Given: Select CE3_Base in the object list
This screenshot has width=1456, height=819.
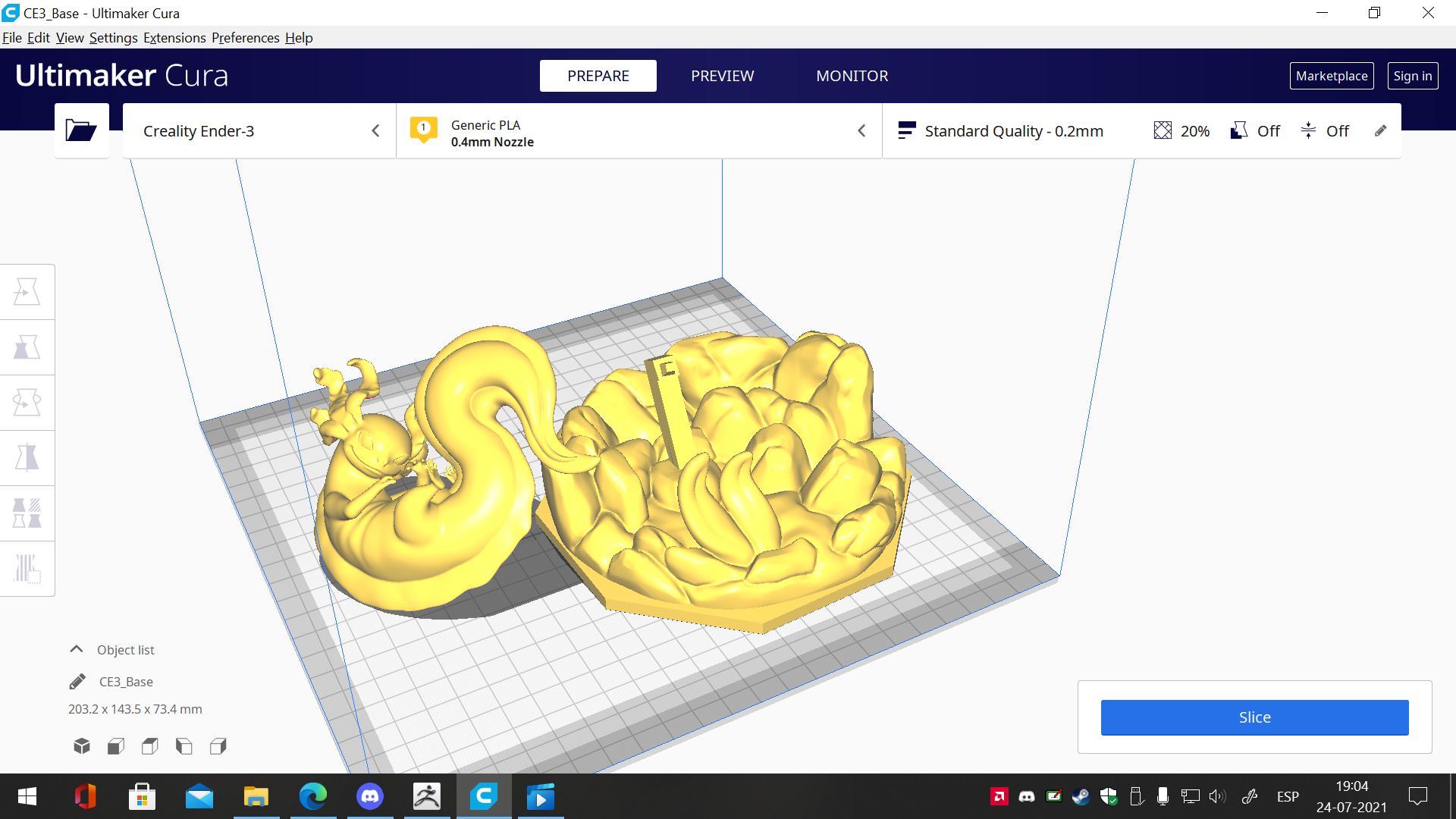Looking at the screenshot, I should (x=126, y=682).
